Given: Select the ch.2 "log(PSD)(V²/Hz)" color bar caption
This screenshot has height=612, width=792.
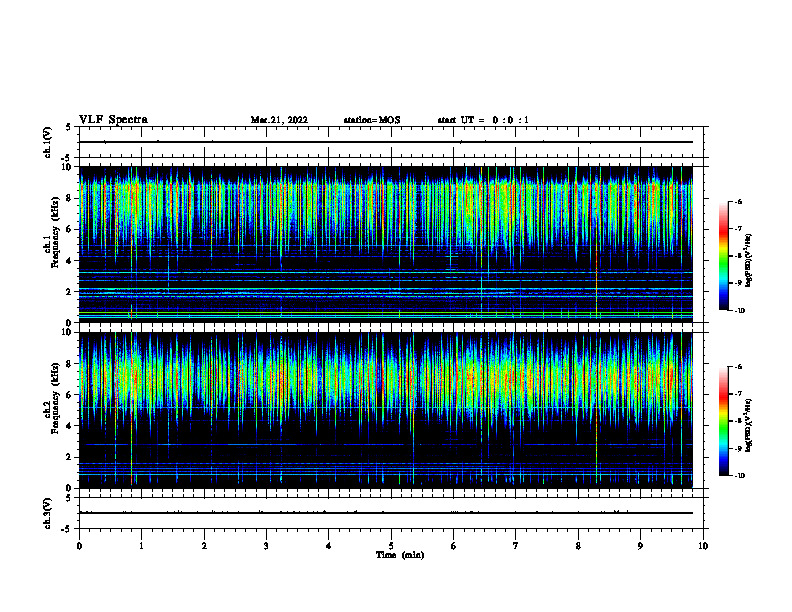Looking at the screenshot, I should pyautogui.click(x=748, y=425).
